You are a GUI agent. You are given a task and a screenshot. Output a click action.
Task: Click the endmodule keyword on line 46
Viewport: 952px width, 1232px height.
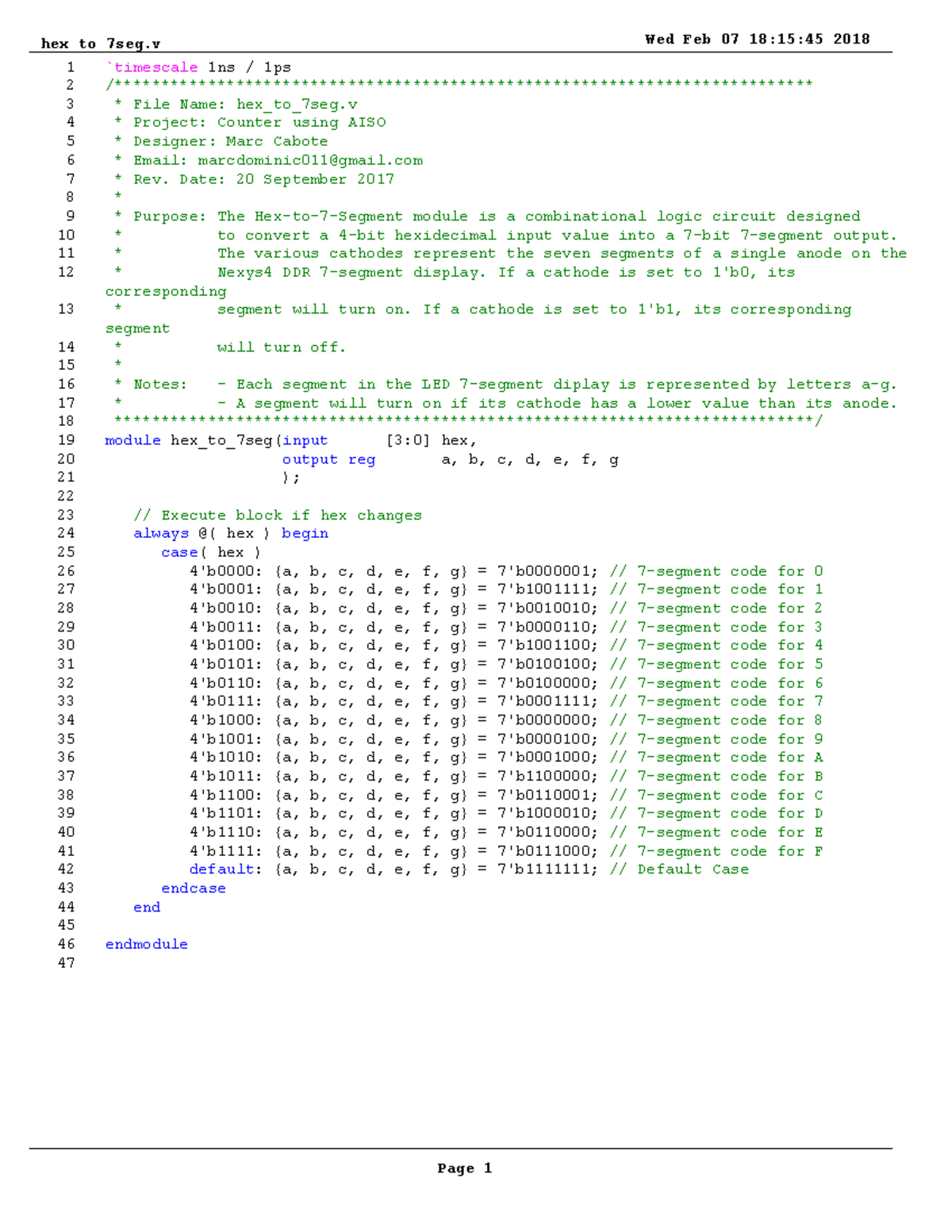(145, 944)
